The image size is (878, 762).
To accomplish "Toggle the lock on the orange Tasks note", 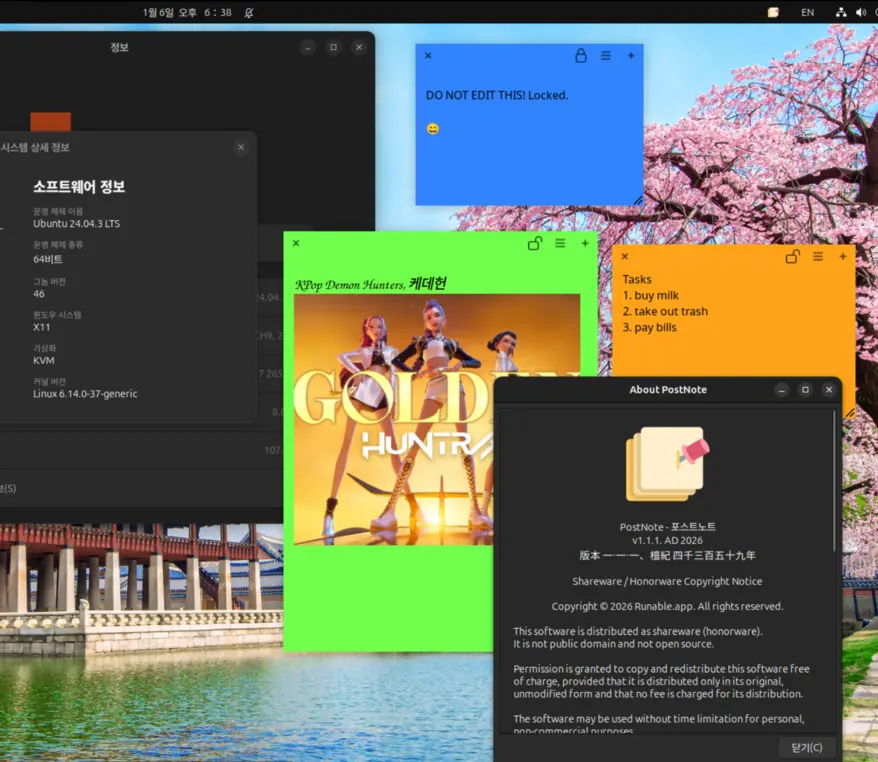I will (x=792, y=257).
